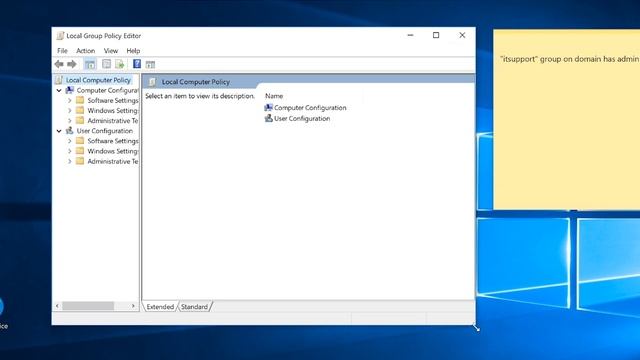Click the Computer Configuration icon in tree
Image resolution: width=640 pixels, height=360 pixels.
click(x=70, y=90)
